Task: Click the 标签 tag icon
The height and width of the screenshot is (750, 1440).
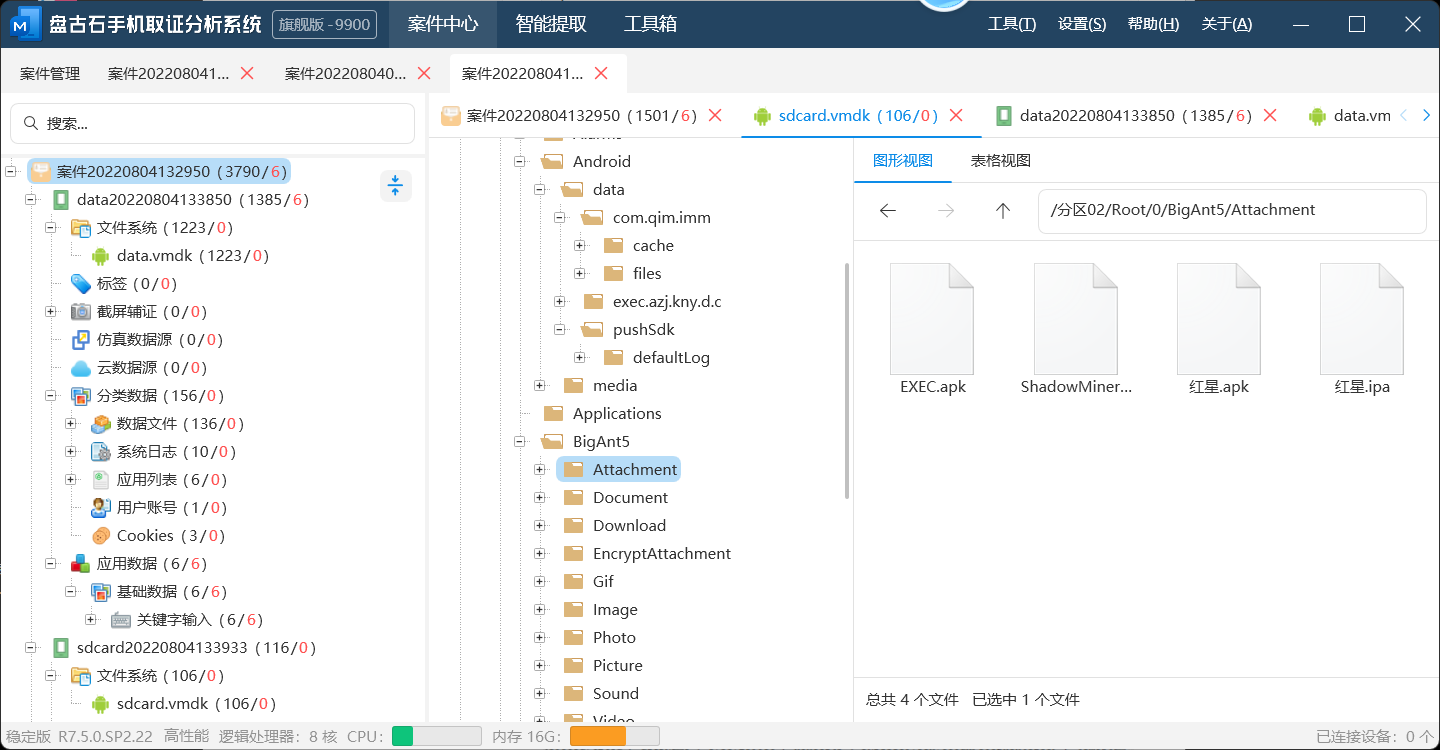Action: point(81,284)
